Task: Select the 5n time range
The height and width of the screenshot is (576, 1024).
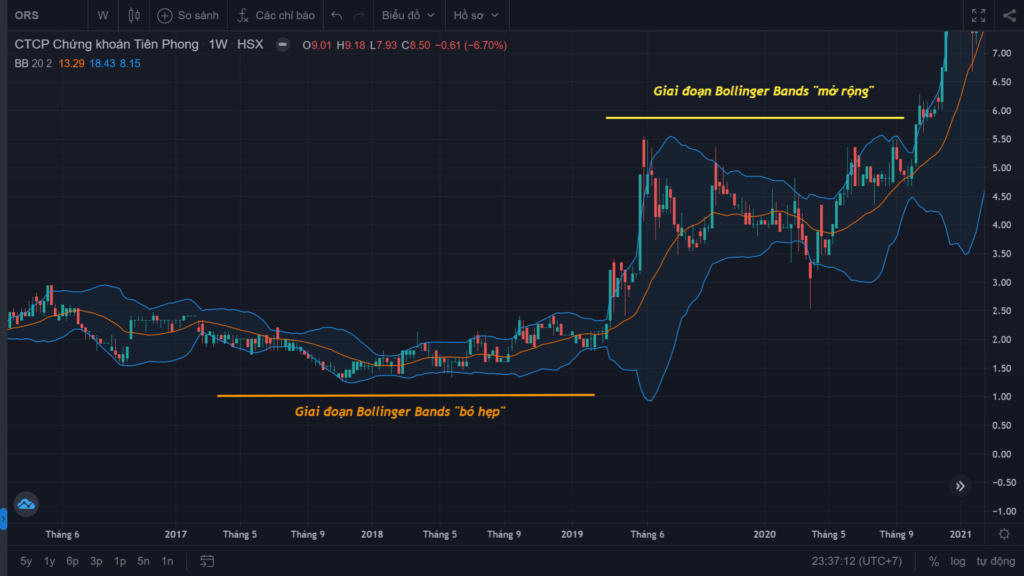Action: [144, 561]
